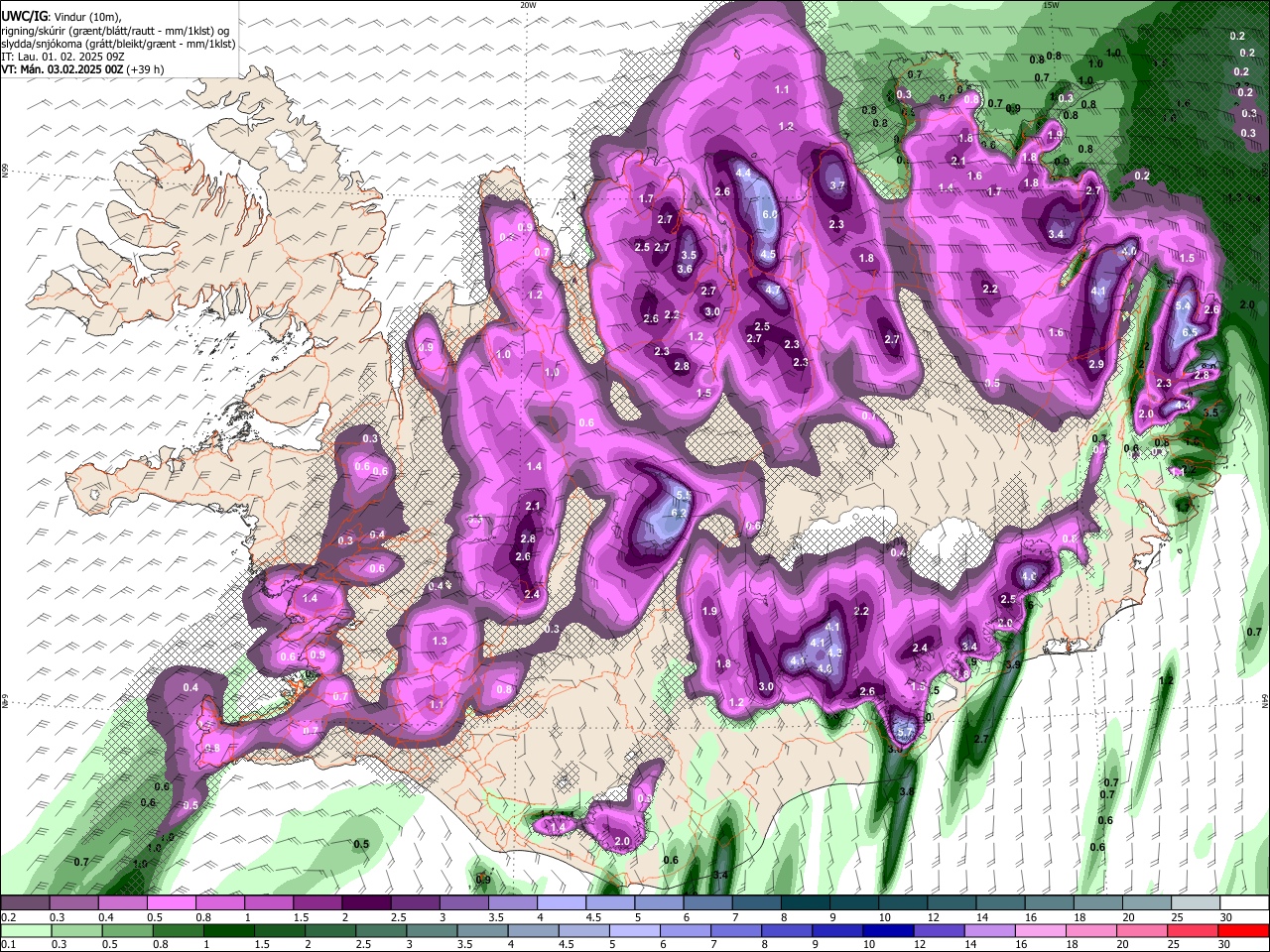Click the 3.6 value on the map
Image resolution: width=1270 pixels, height=952 pixels.
point(685,269)
